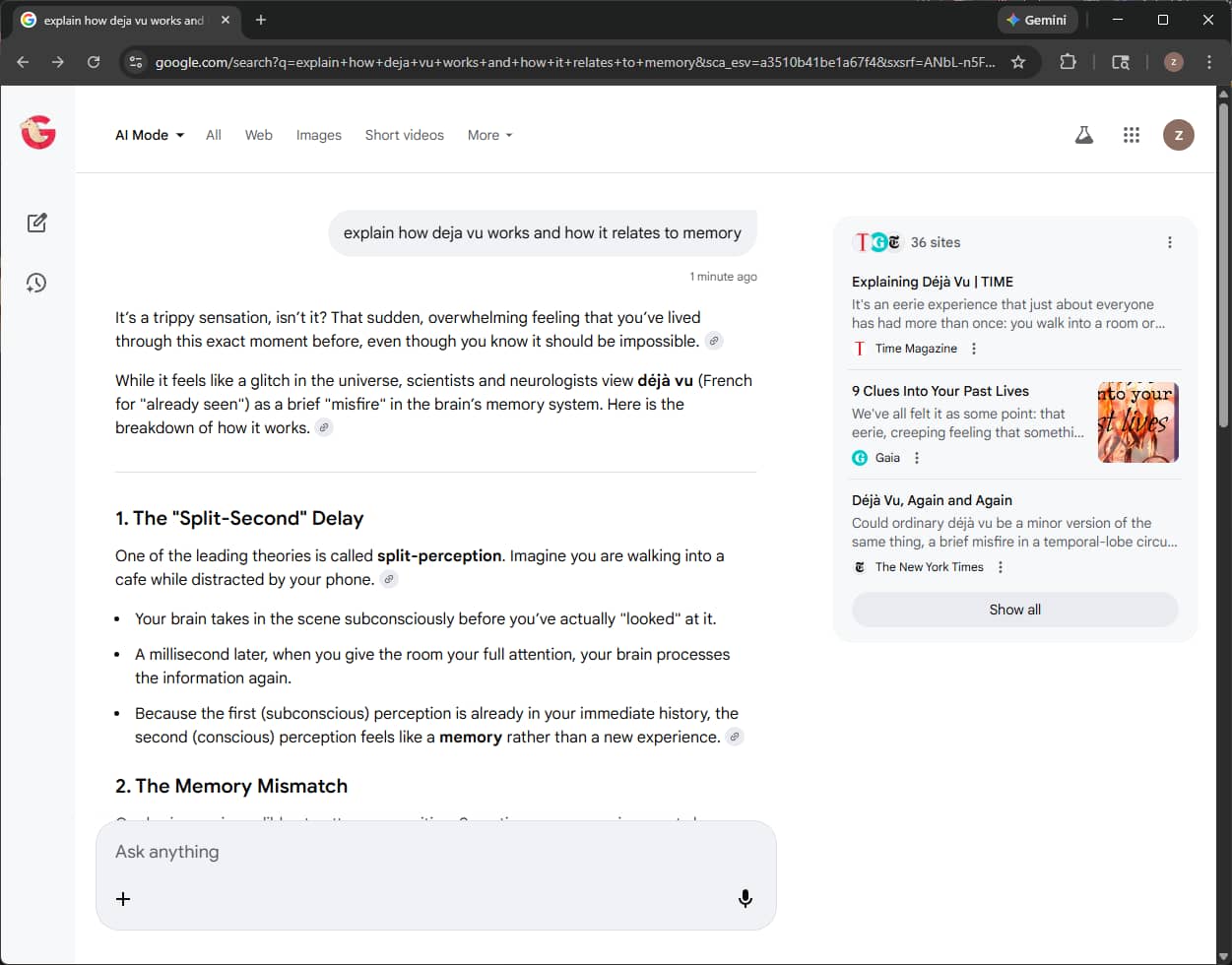This screenshot has width=1232, height=965.
Task: Click the plus attach icon in prompt box
Action: tap(123, 898)
